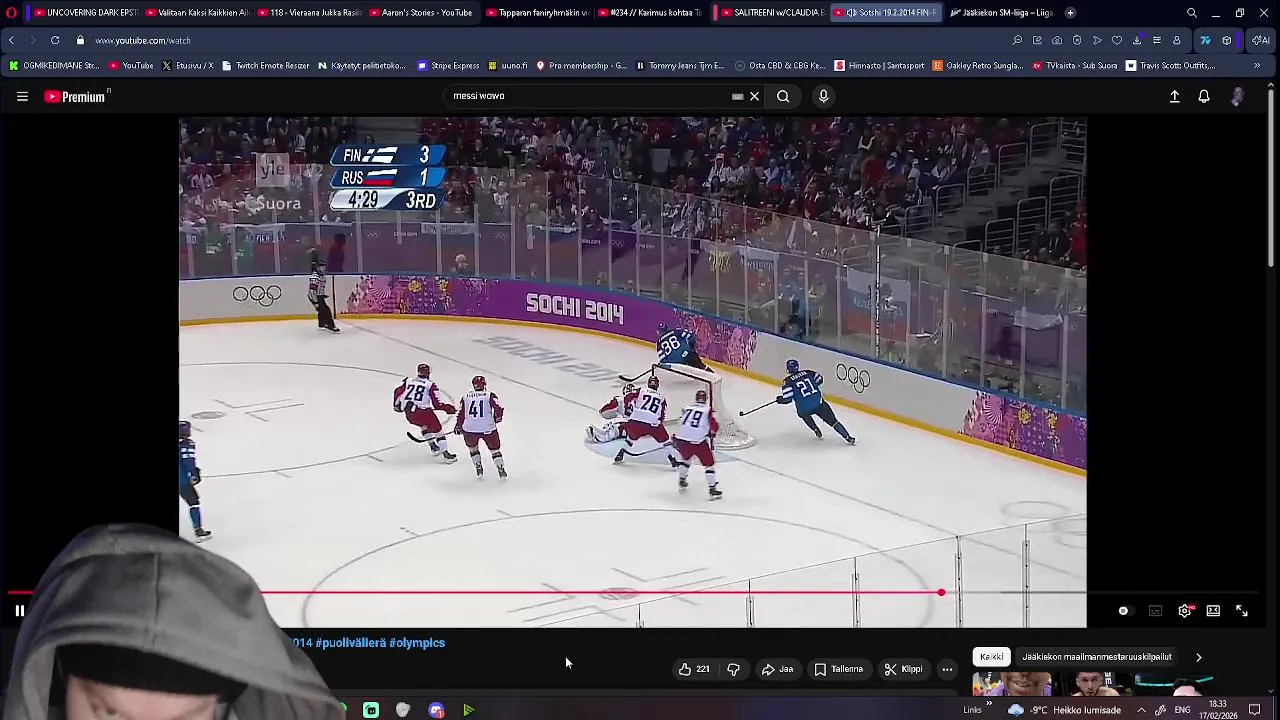Go back with browser back arrow
This screenshot has width=1280, height=720.
coord(11,40)
